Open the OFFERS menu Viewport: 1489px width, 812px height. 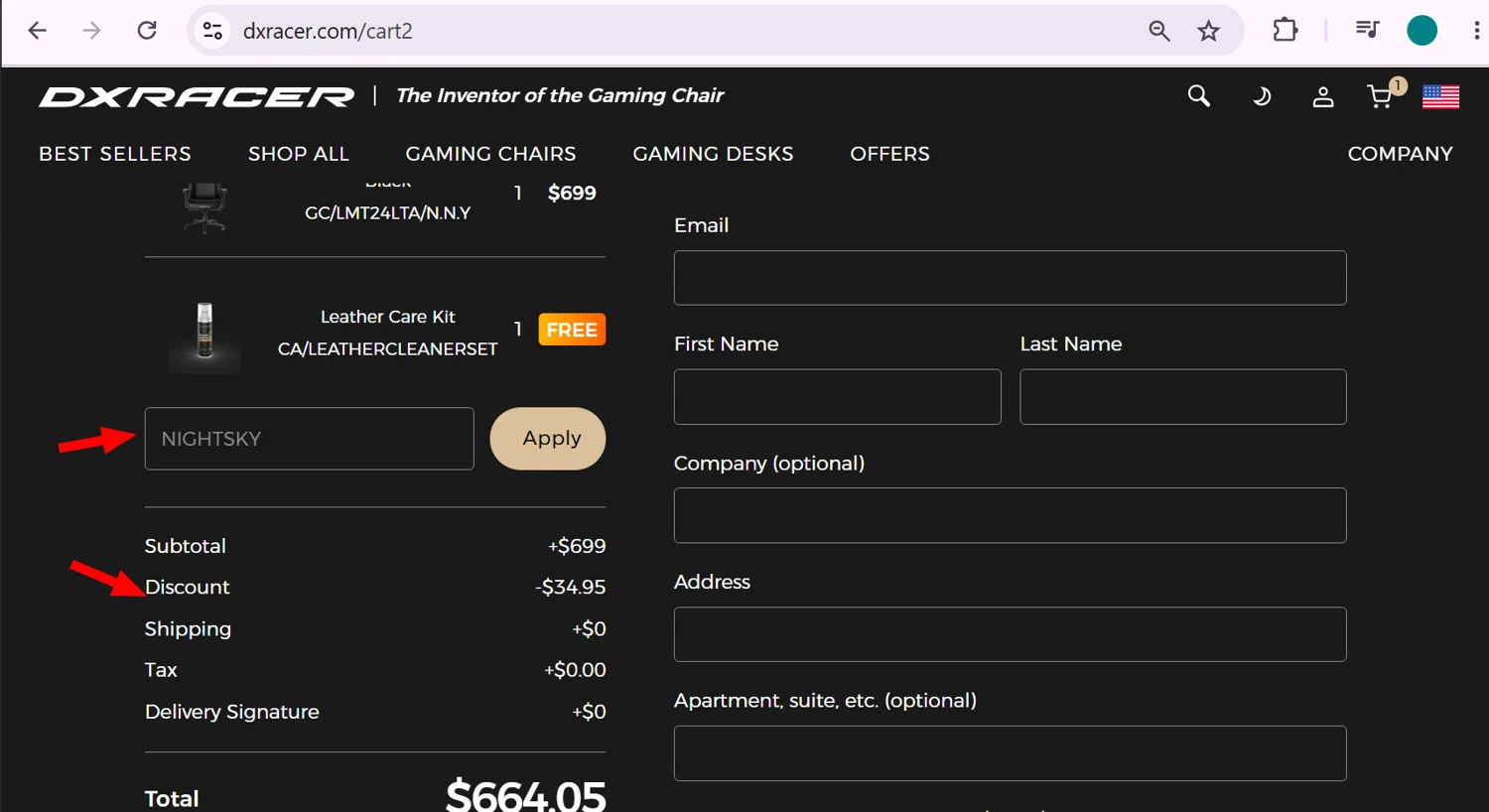tap(889, 154)
